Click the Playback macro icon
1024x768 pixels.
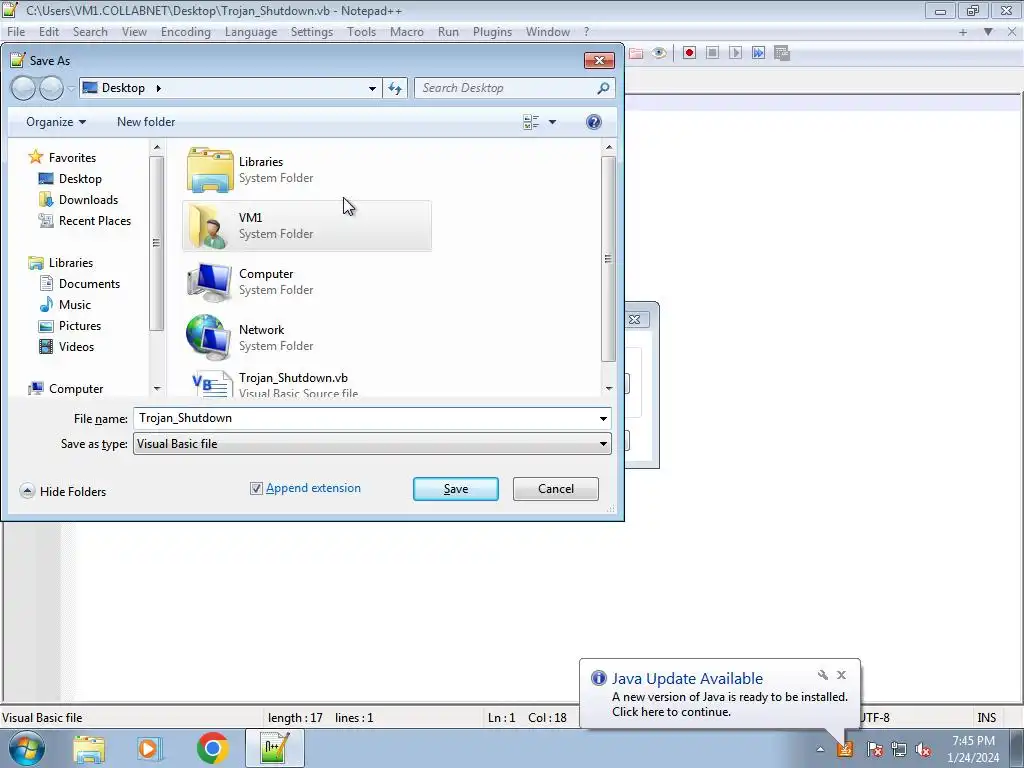[x=735, y=53]
